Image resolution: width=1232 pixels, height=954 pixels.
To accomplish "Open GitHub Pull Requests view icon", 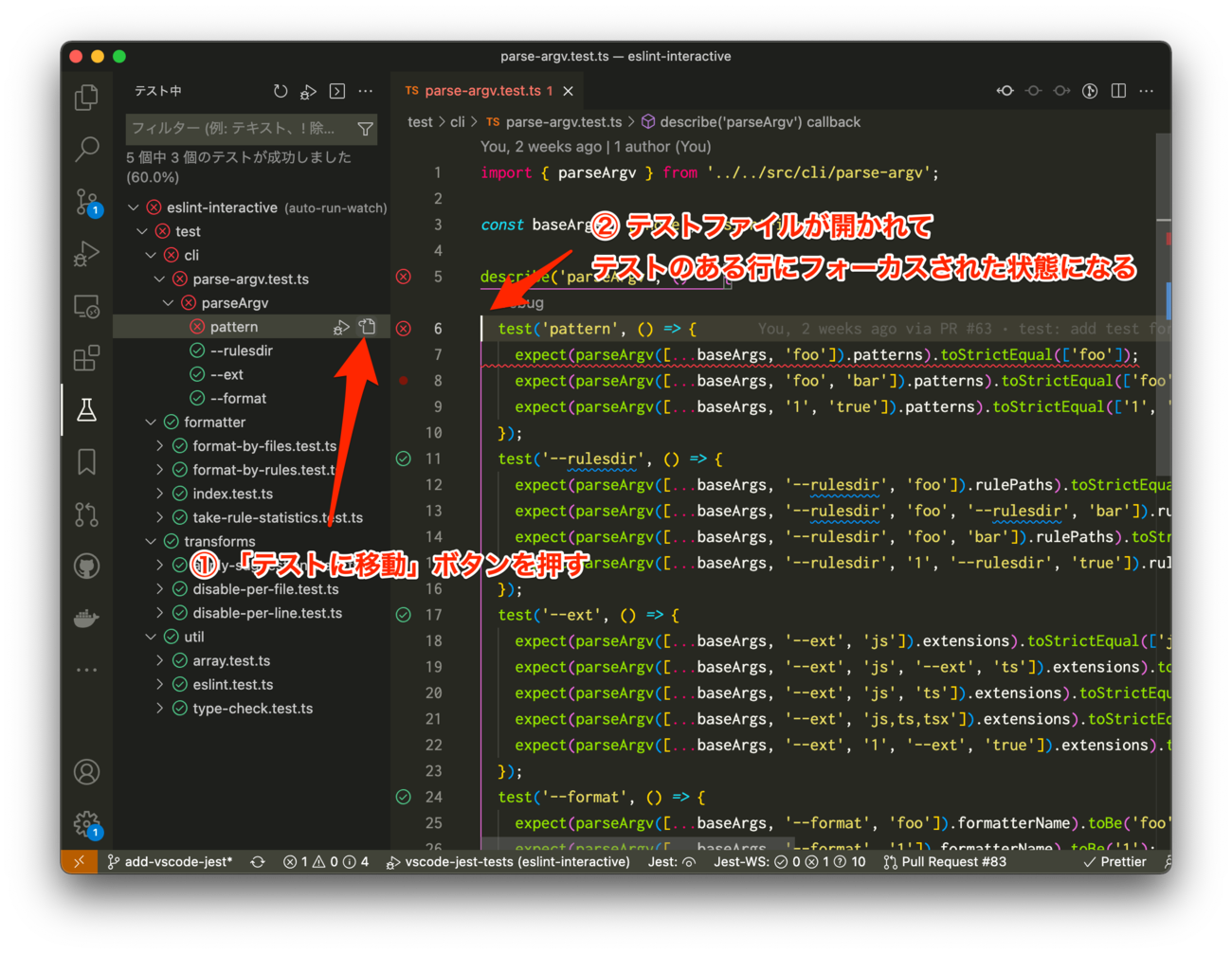I will point(86,514).
